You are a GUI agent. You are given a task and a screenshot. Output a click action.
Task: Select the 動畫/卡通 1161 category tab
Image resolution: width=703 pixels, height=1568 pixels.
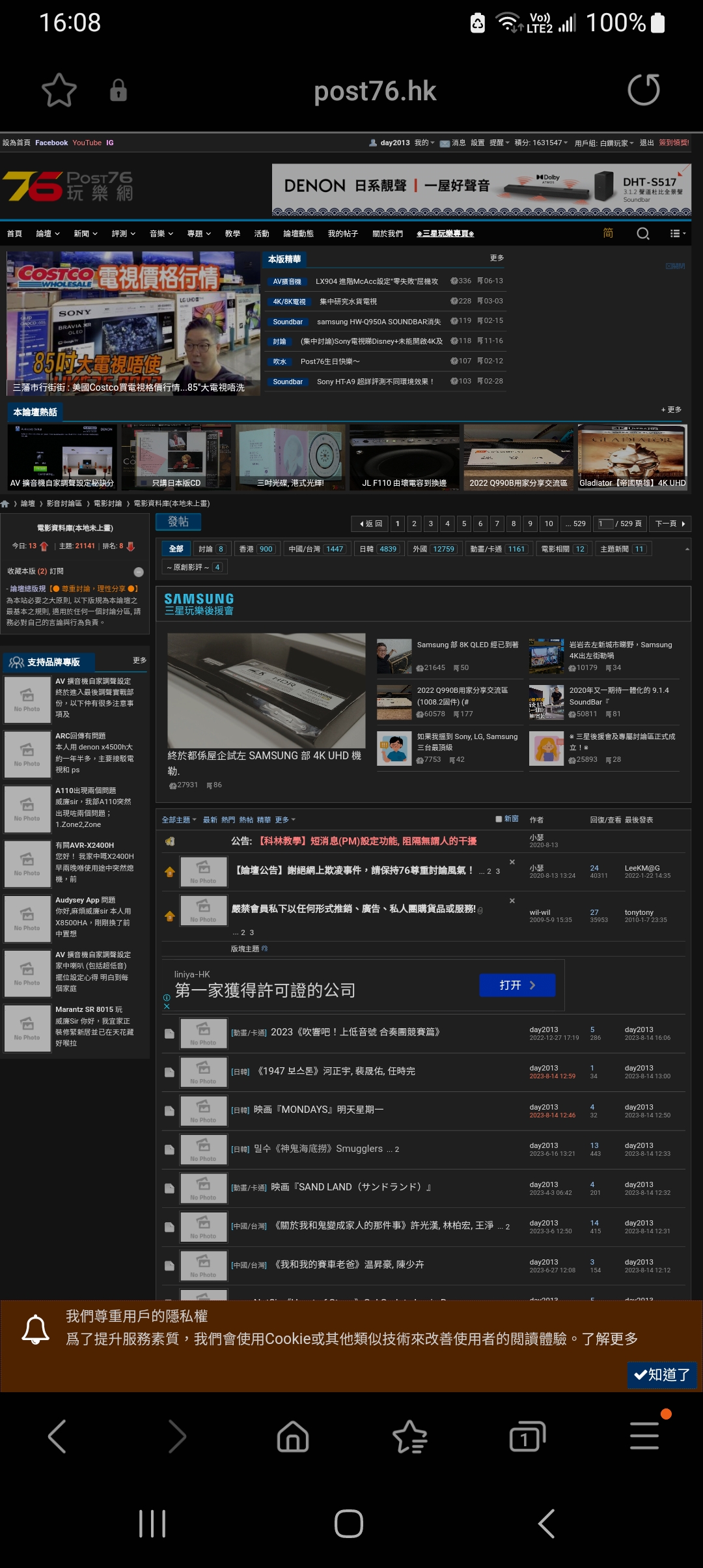(x=499, y=549)
